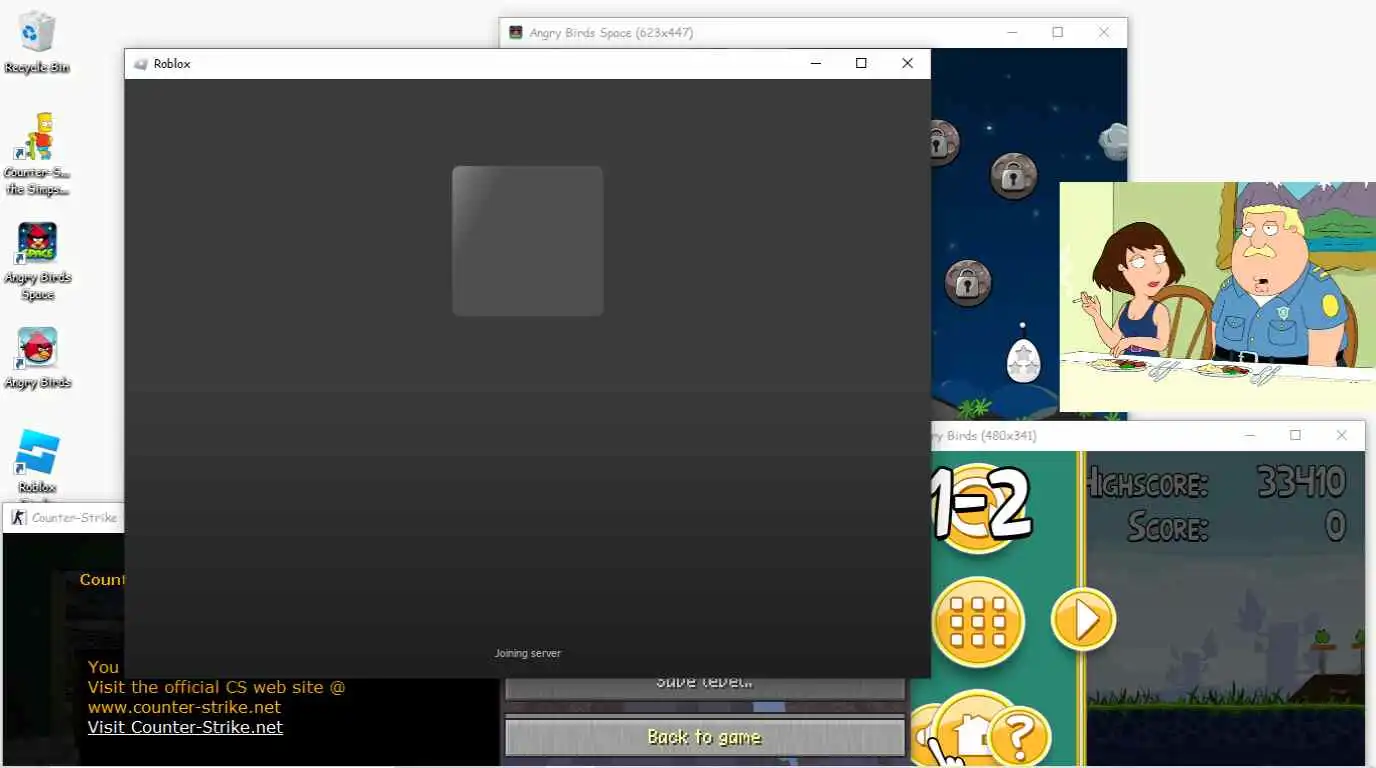Click the grey loading tile in Roblox
Image resolution: width=1376 pixels, height=768 pixels.
[528, 241]
